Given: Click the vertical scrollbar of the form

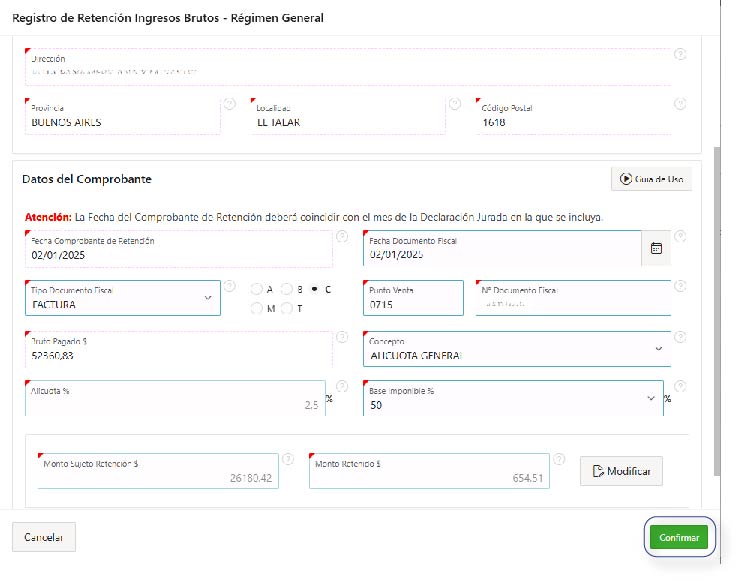Looking at the screenshot, I should (716, 300).
